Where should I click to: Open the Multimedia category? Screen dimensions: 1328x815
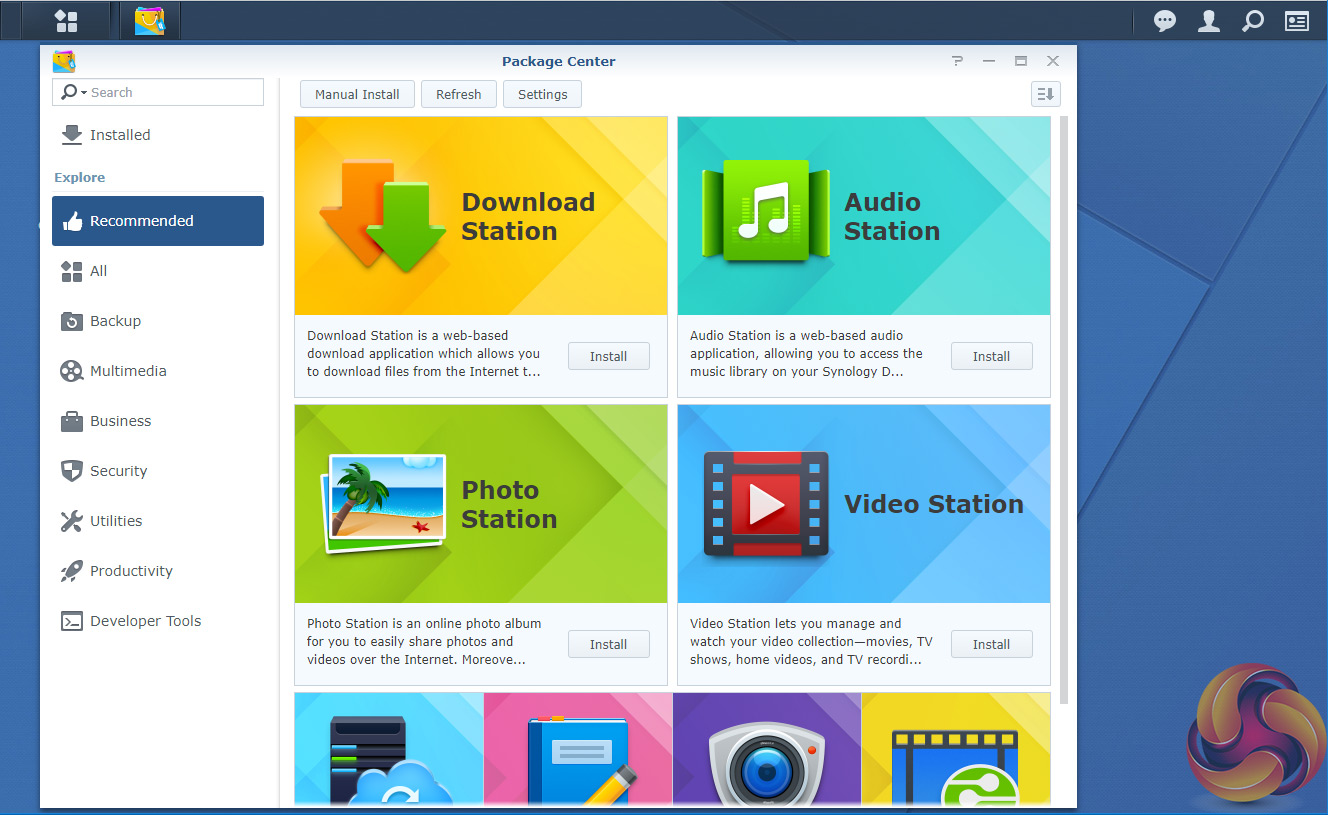click(128, 371)
